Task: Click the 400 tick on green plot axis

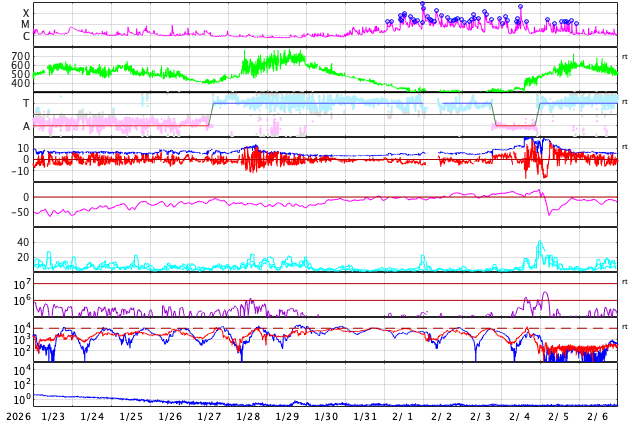Action: click(x=20, y=84)
